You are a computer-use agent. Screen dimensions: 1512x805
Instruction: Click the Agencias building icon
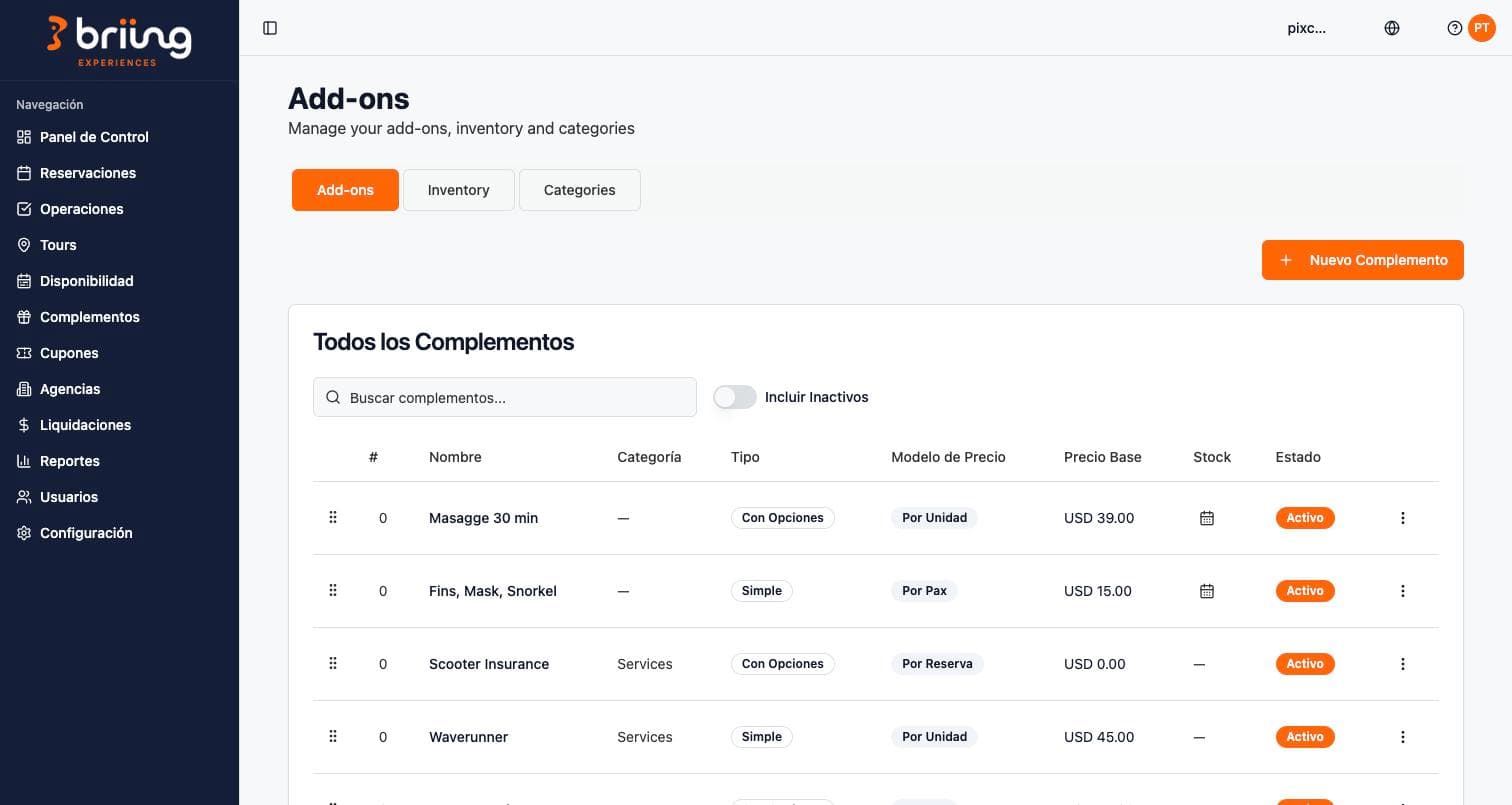point(24,389)
